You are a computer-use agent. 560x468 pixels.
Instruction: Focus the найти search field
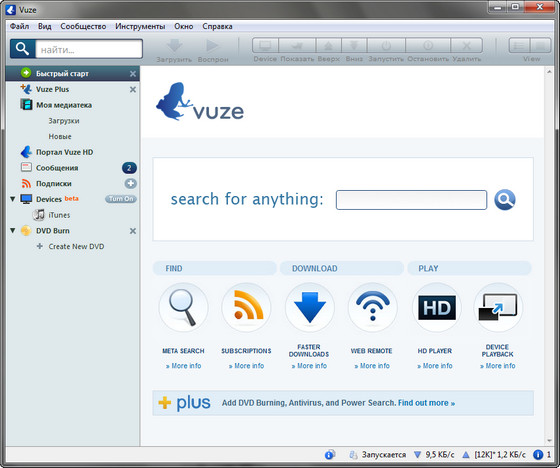pos(89,49)
